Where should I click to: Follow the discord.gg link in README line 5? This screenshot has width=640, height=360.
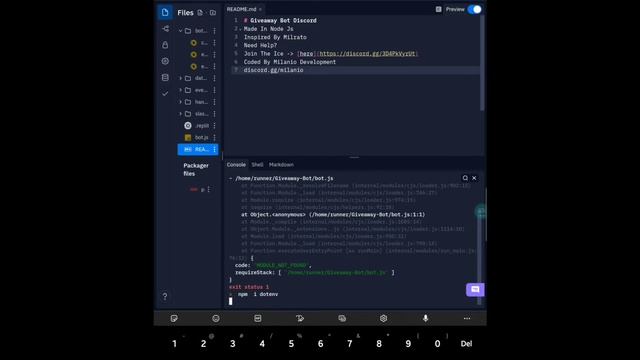pyautogui.click(x=367, y=53)
